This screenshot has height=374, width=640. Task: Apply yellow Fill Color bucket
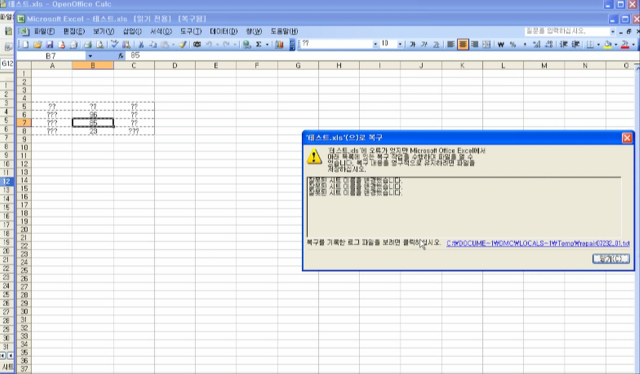click(x=608, y=44)
